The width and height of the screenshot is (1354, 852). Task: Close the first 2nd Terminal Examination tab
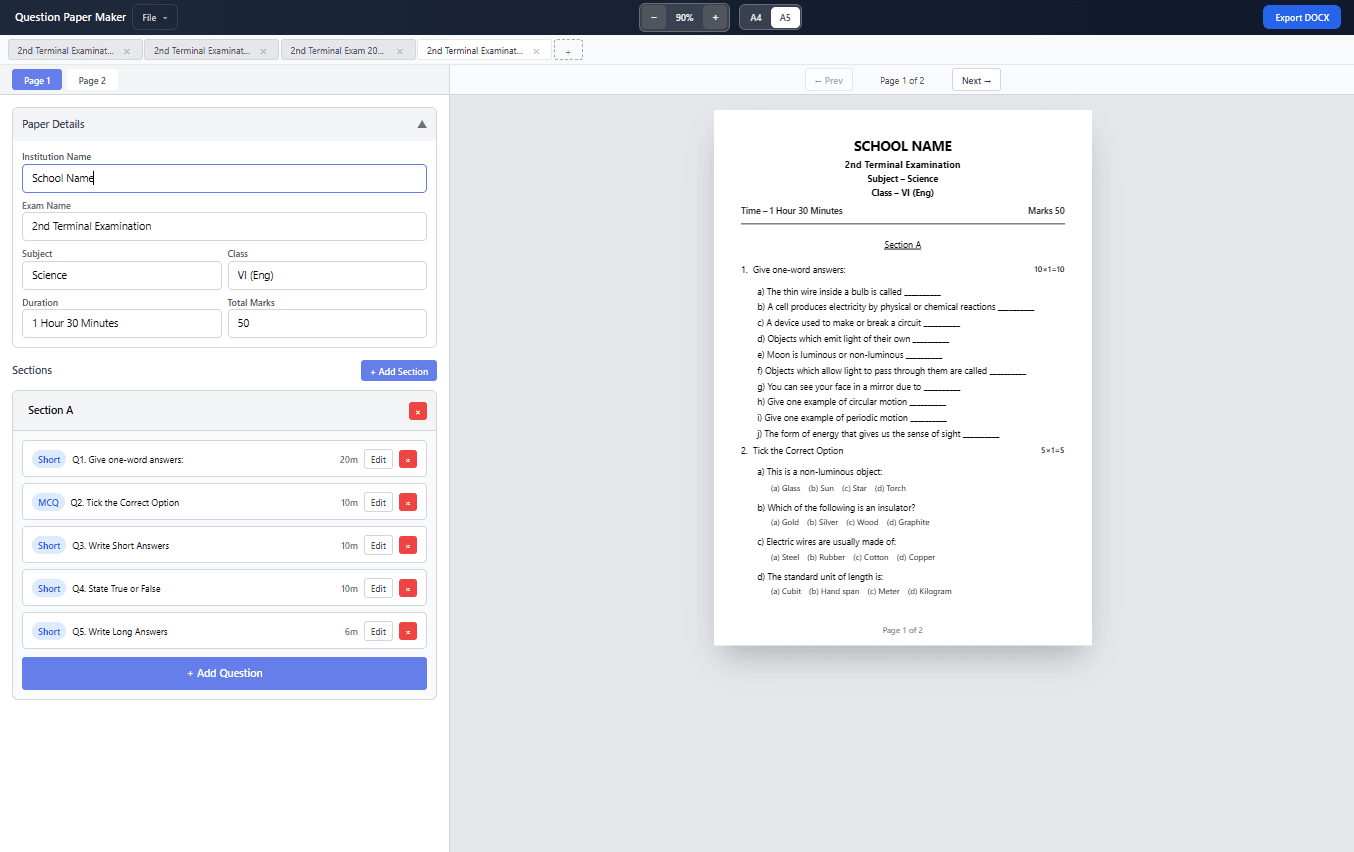[127, 51]
